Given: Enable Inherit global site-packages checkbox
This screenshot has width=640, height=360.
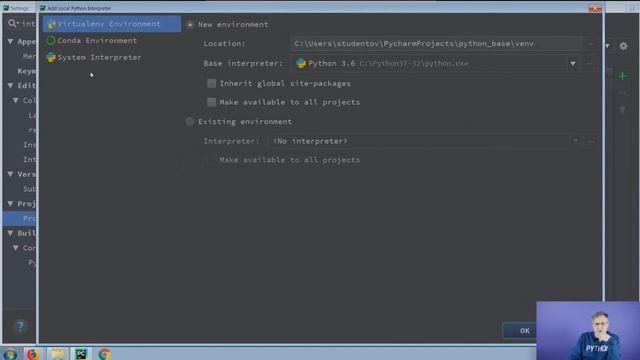Looking at the screenshot, I should pos(211,83).
